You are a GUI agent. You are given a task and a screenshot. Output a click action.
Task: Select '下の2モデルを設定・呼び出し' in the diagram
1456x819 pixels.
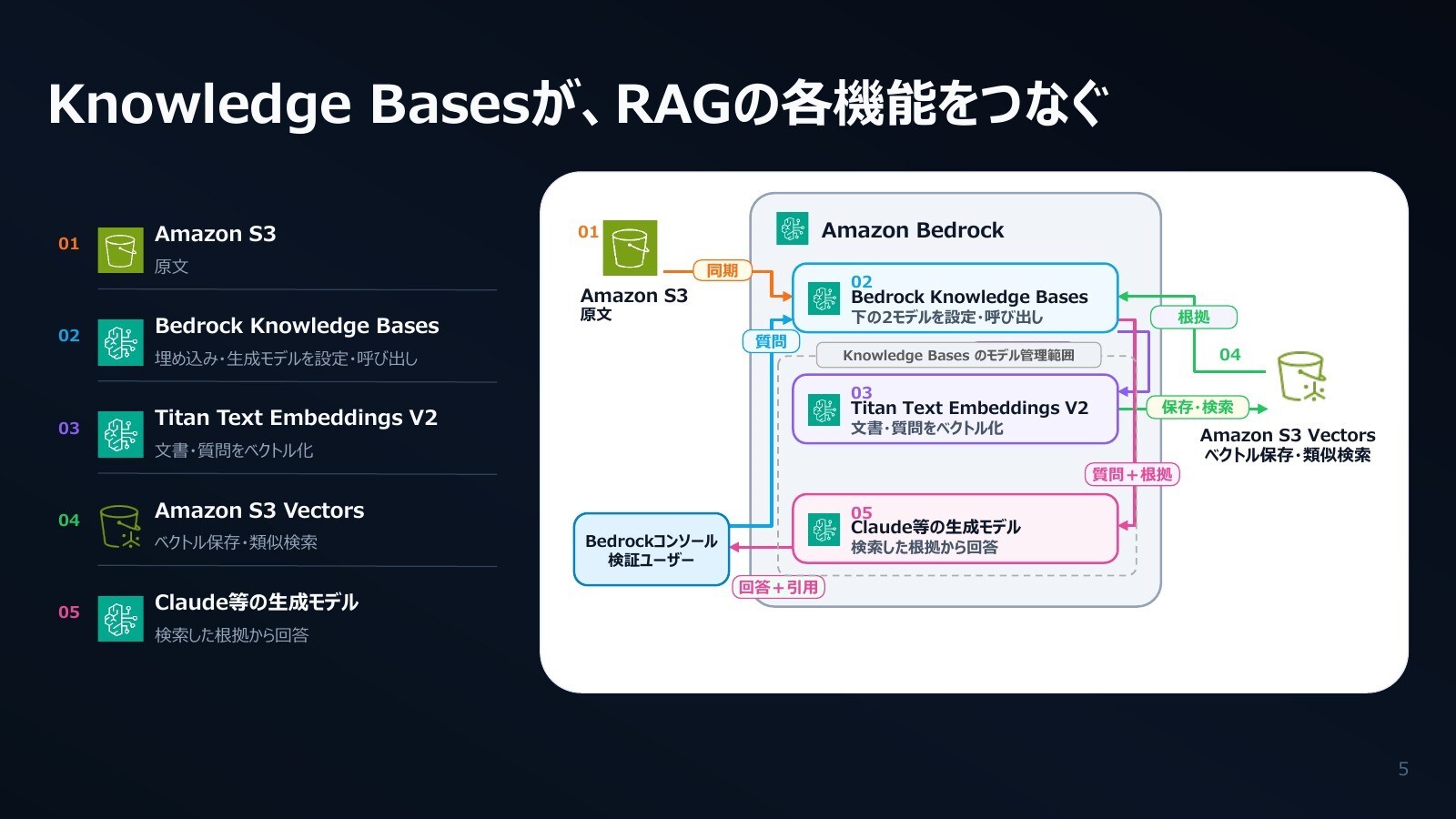(947, 318)
